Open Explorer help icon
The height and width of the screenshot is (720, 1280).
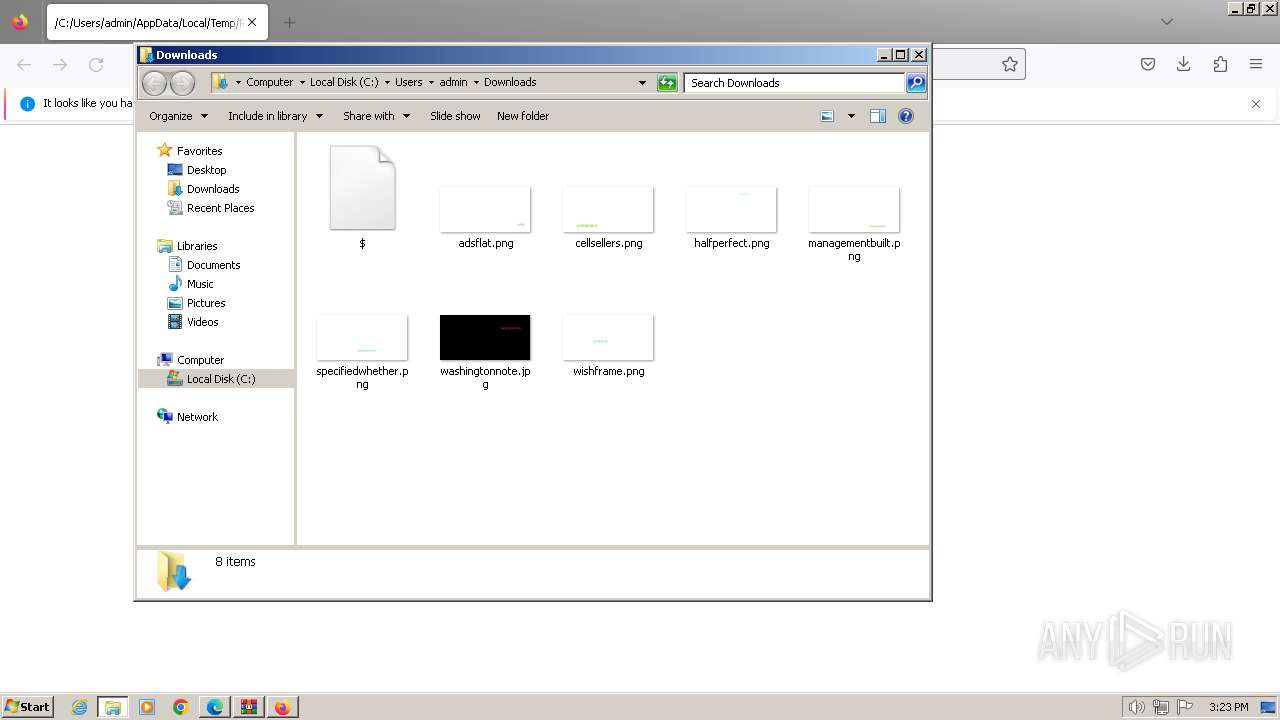[906, 116]
